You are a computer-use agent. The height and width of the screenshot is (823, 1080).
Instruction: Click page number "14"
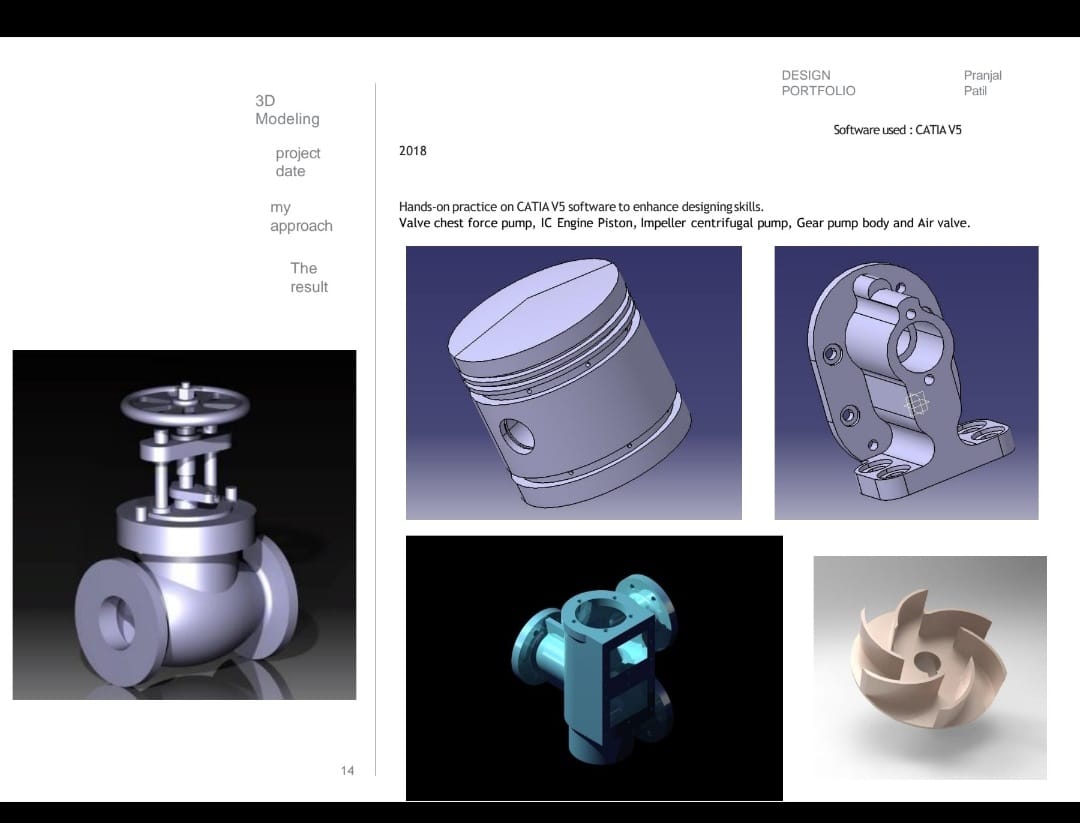[x=347, y=770]
